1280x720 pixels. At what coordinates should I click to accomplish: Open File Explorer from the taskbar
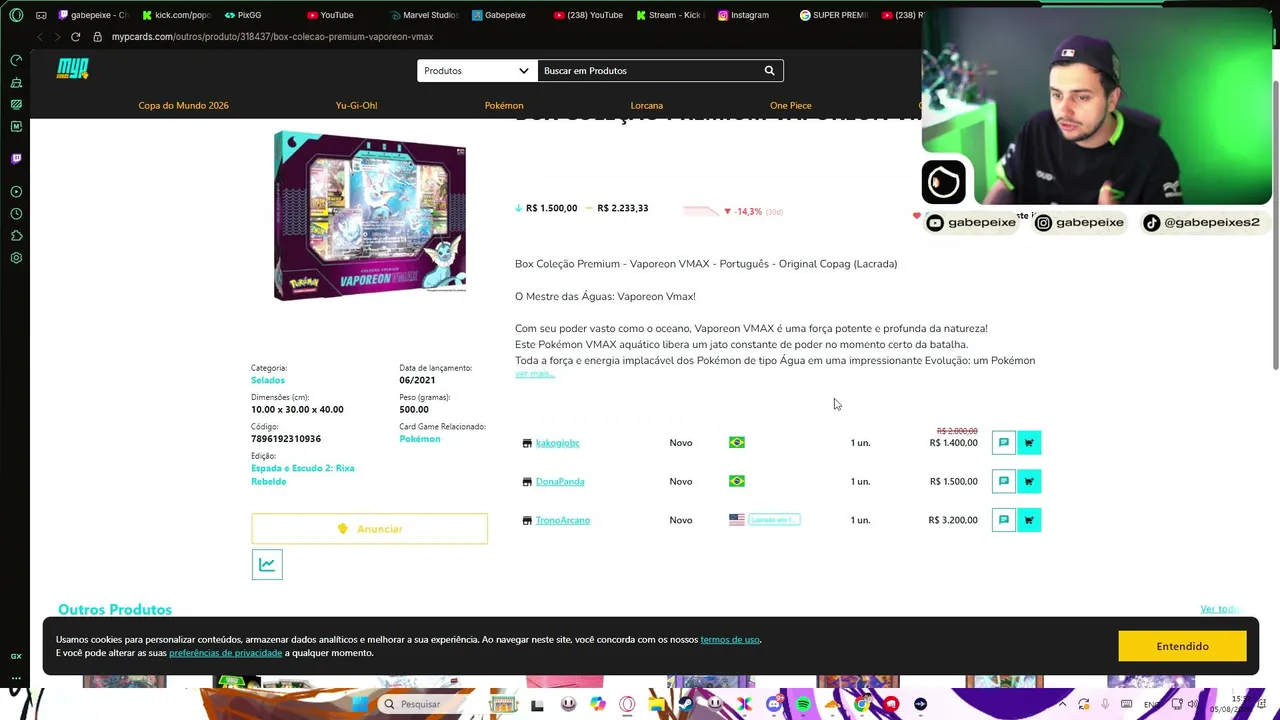[657, 704]
